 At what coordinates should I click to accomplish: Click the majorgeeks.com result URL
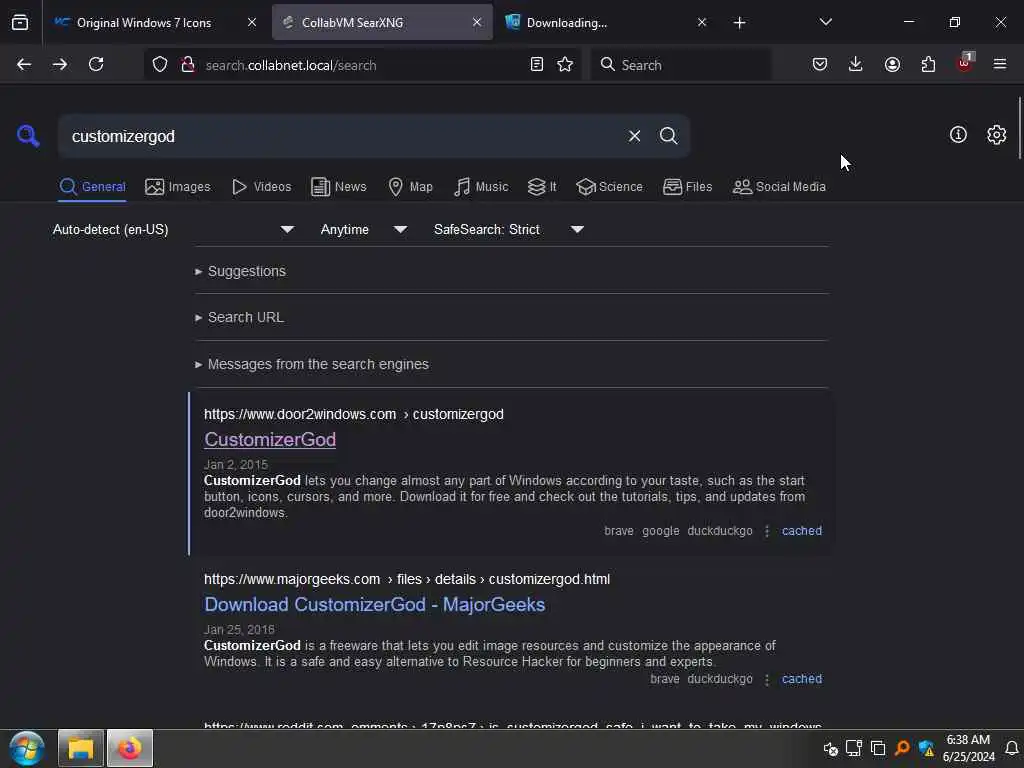407,579
